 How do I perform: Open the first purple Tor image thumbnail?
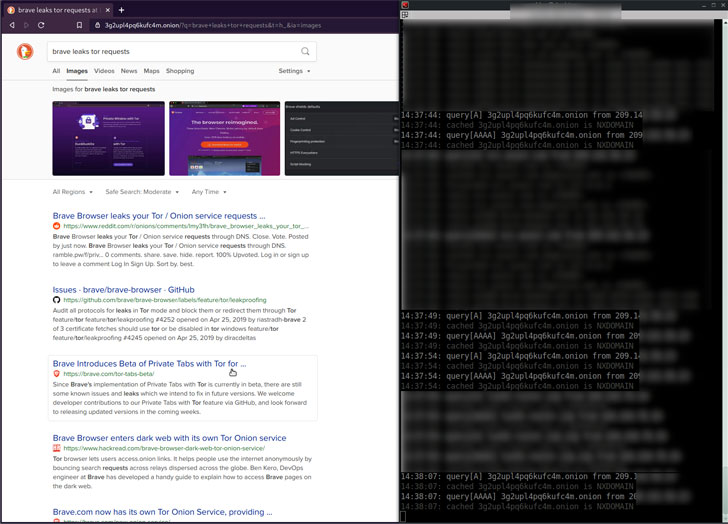click(108, 138)
